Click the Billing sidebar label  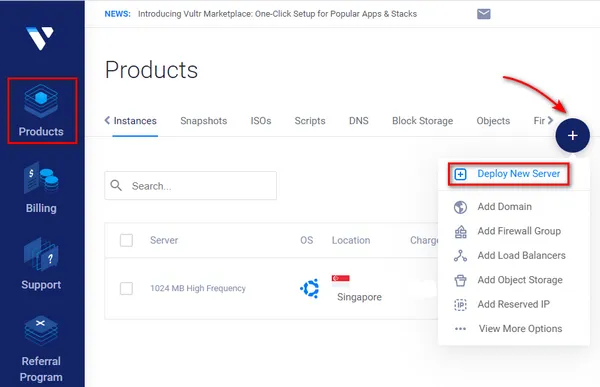pyautogui.click(x=41, y=209)
